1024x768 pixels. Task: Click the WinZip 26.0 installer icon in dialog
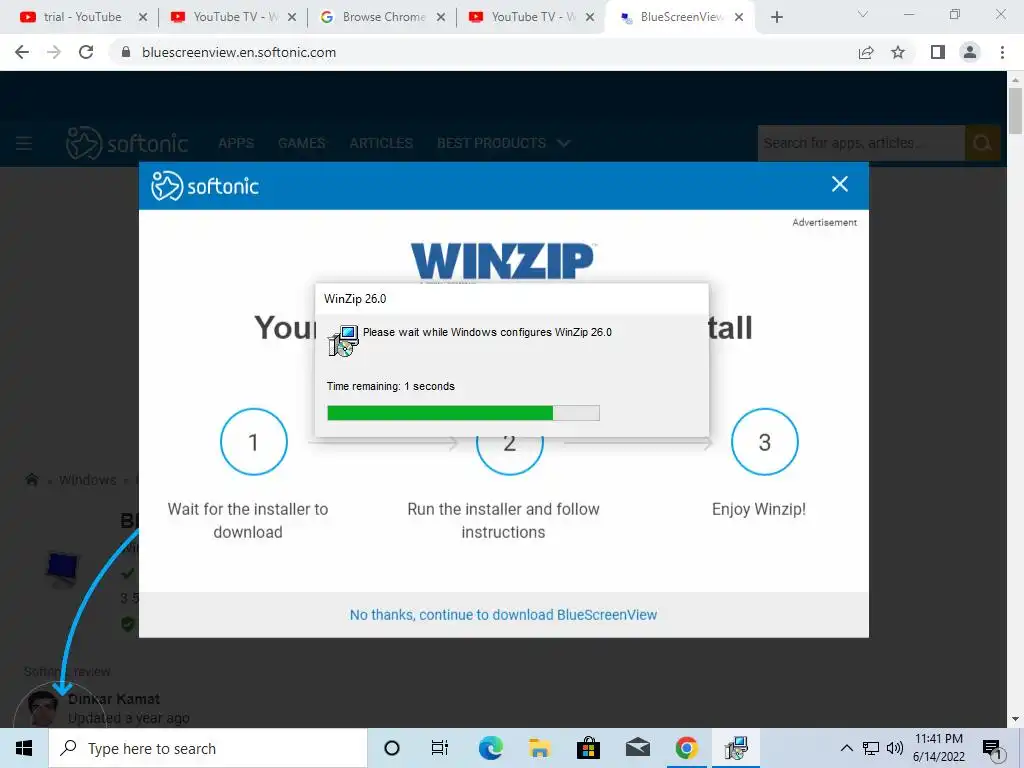pyautogui.click(x=344, y=340)
